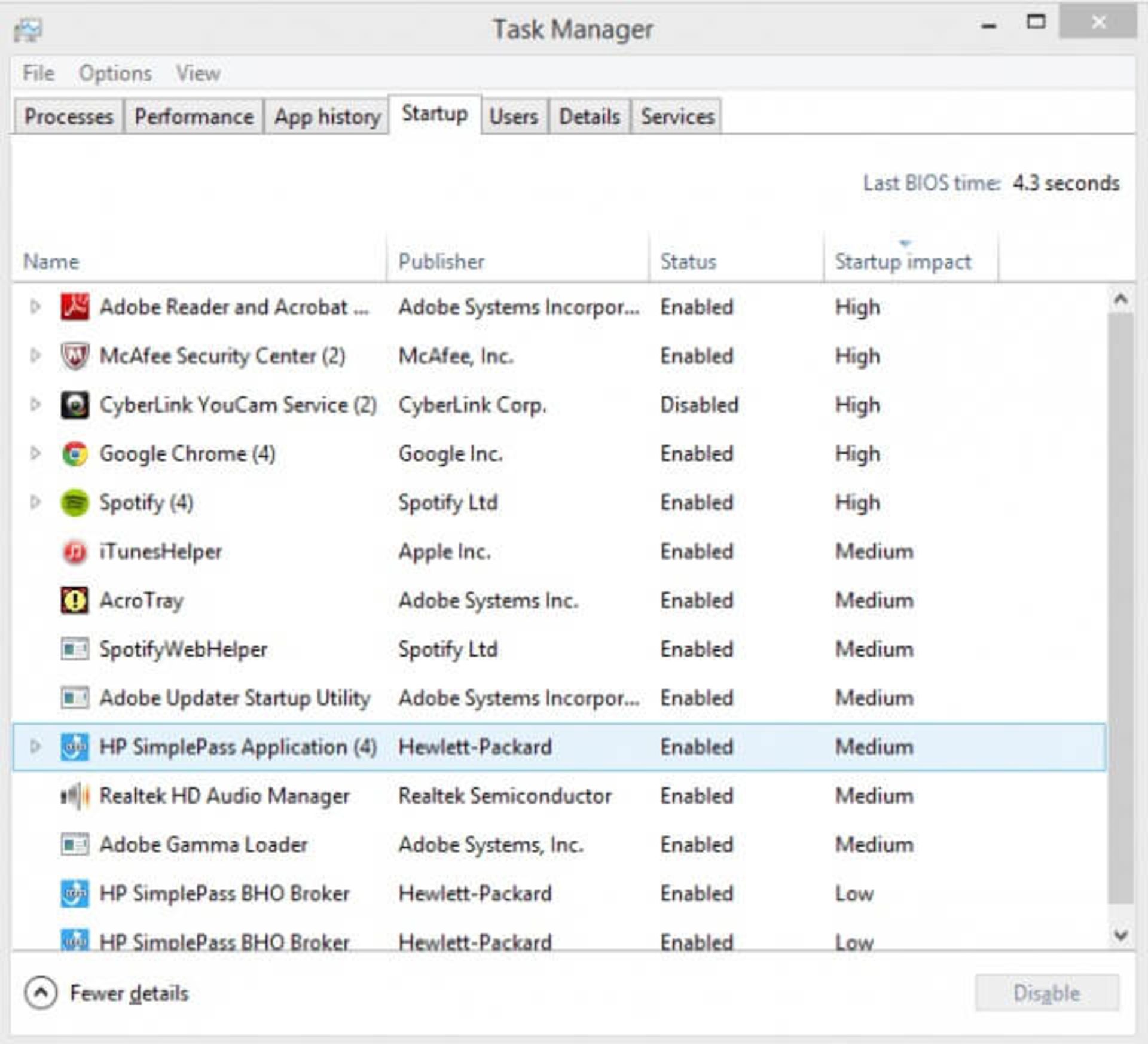This screenshot has height=1044, width=1148.
Task: Click the Adobe Reader and Acrobat icon
Action: click(75, 307)
